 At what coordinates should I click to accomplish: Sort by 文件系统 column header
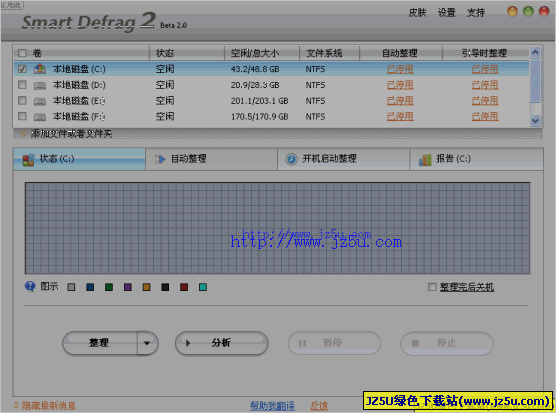(329, 53)
